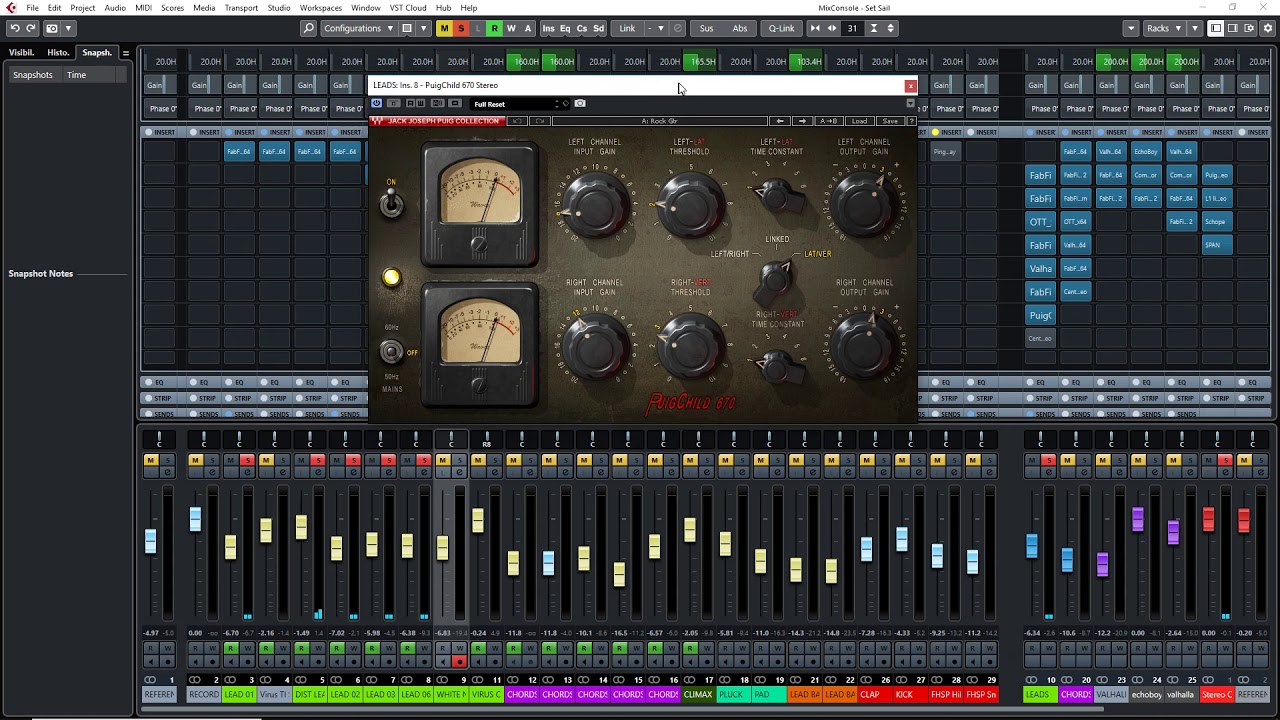Screen dimensions: 1280x720
Task: Open the MixConsole setup gear
Action: pyautogui.click(x=1268, y=28)
